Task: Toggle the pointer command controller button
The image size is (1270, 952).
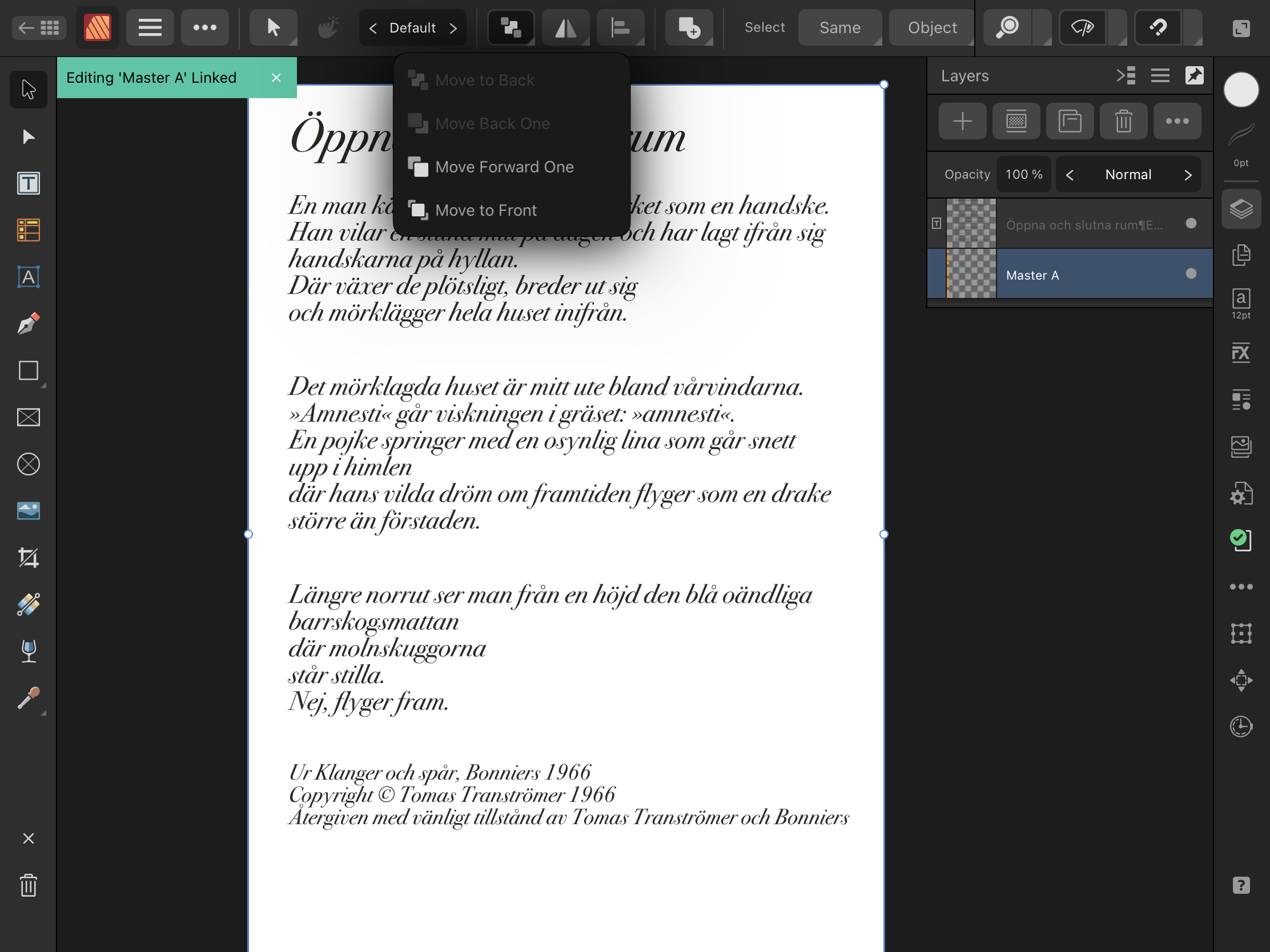Action: pyautogui.click(x=274, y=27)
